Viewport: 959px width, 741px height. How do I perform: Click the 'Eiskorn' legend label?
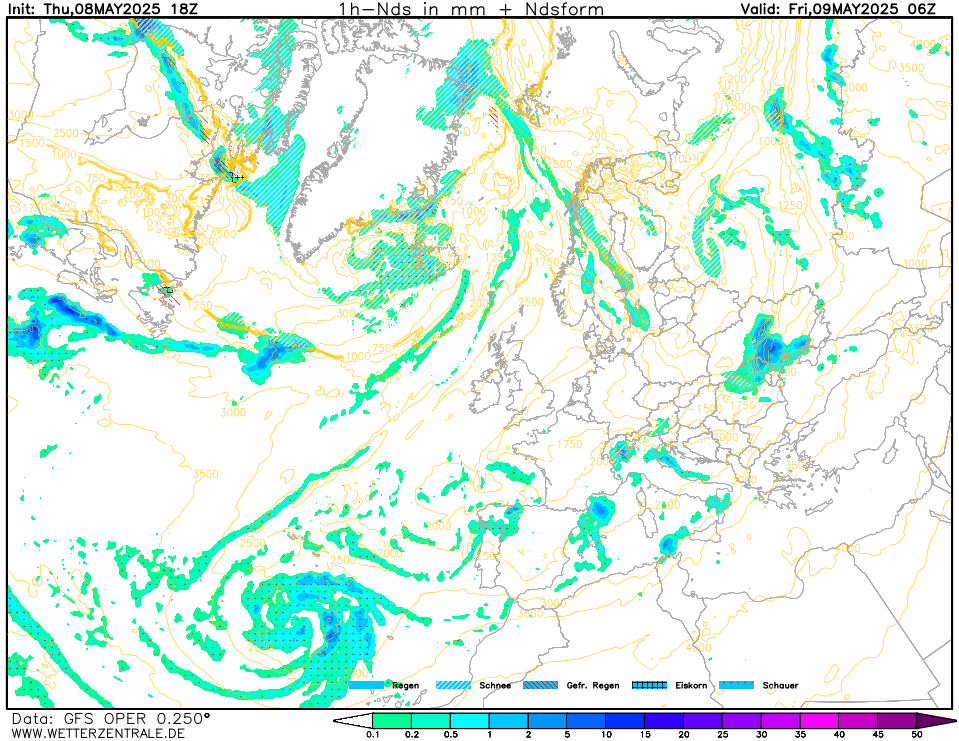click(691, 685)
